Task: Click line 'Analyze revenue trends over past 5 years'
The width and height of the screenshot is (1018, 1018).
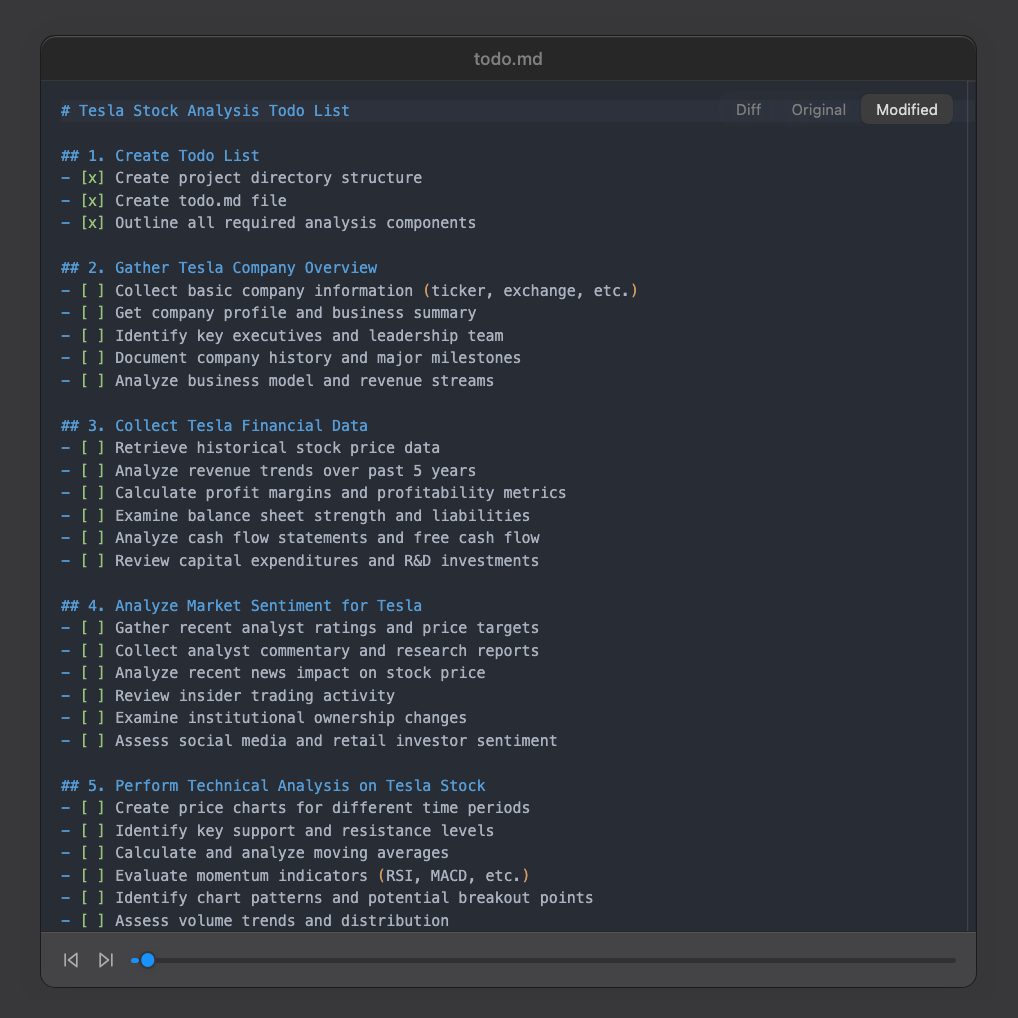Action: [268, 471]
